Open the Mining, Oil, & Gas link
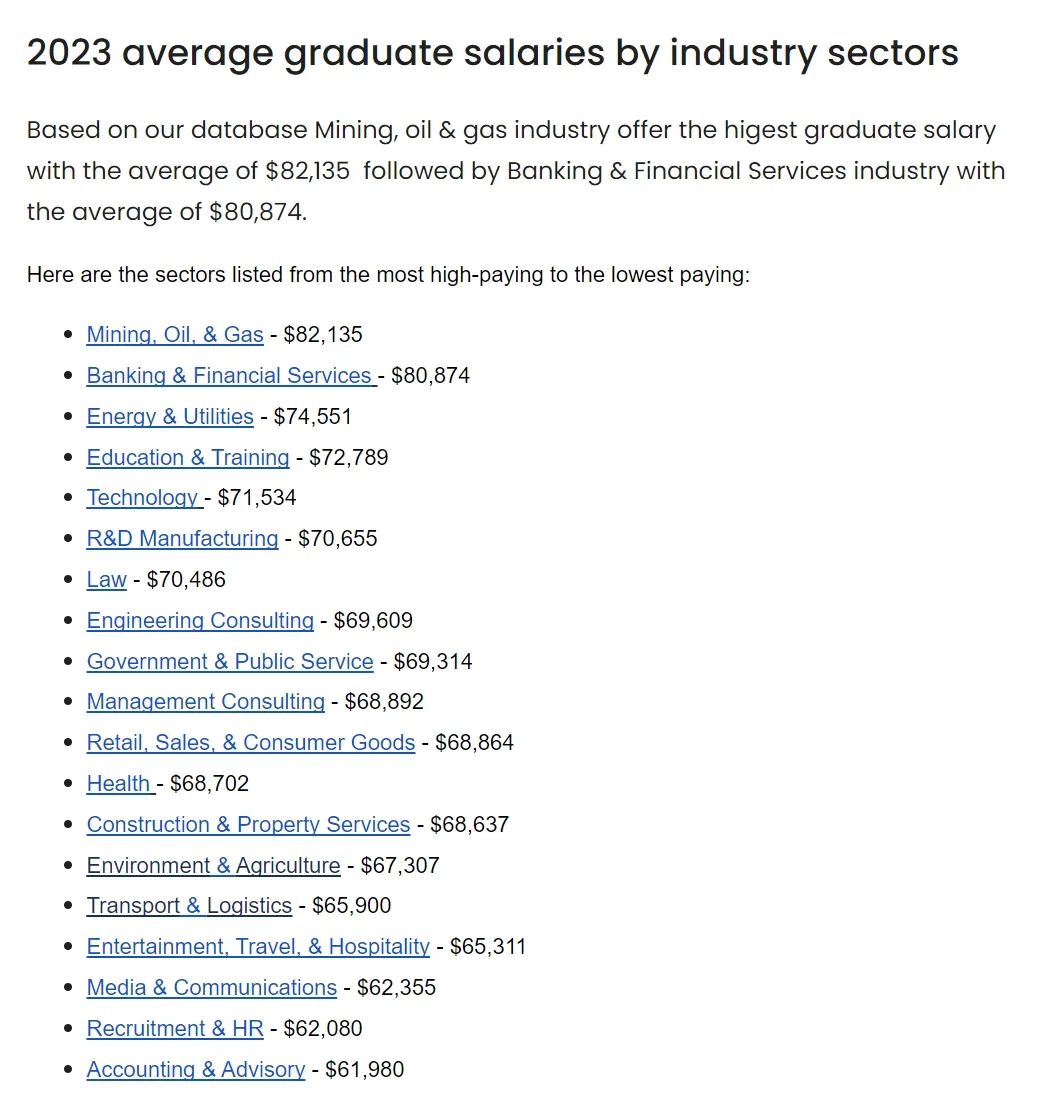 click(175, 335)
